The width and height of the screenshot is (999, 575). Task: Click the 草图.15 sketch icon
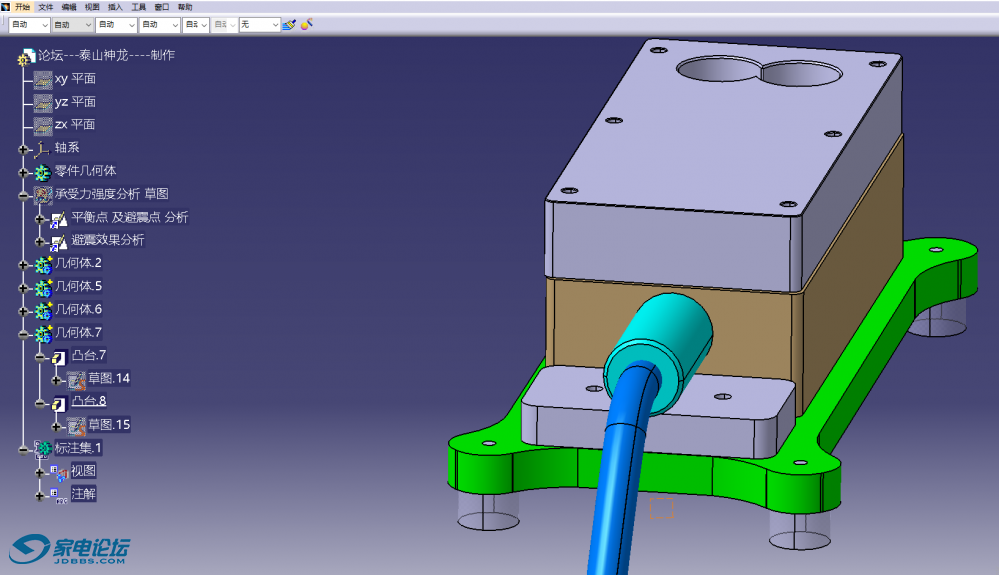pos(76,425)
